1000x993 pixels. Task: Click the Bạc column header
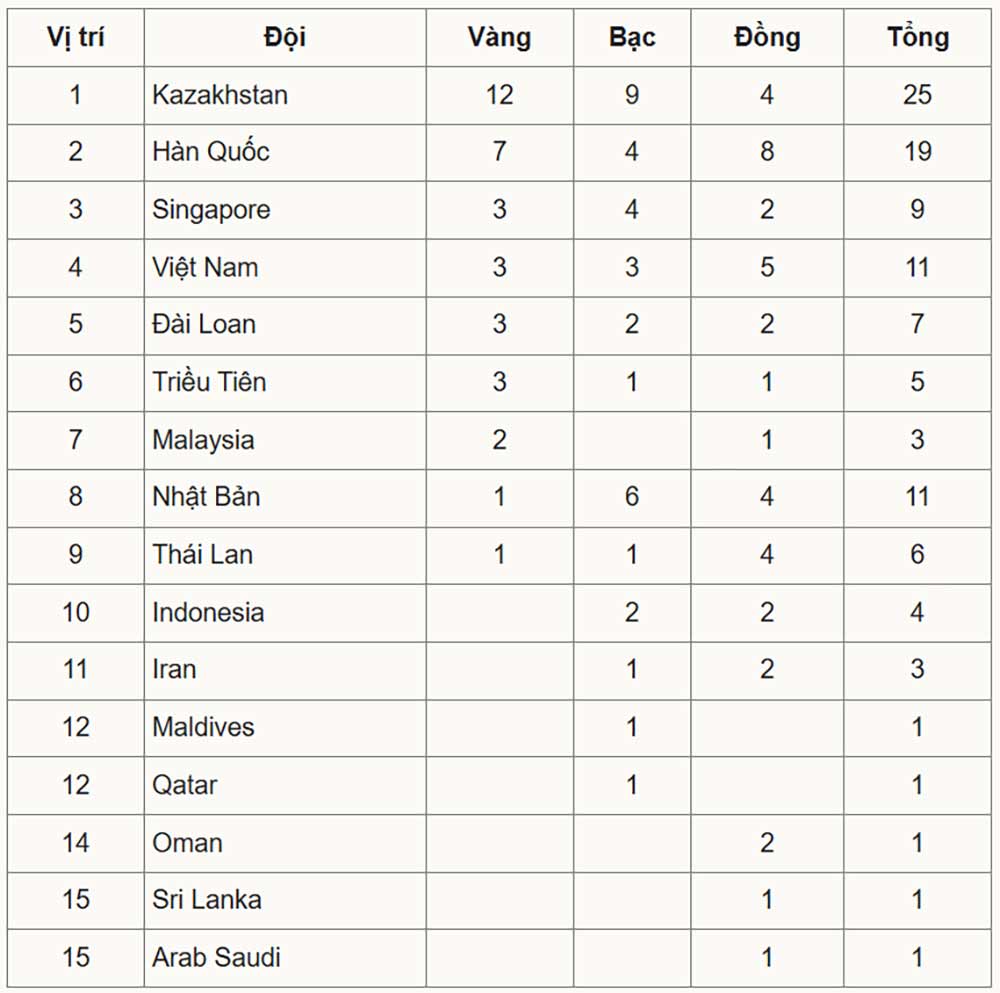click(x=631, y=38)
